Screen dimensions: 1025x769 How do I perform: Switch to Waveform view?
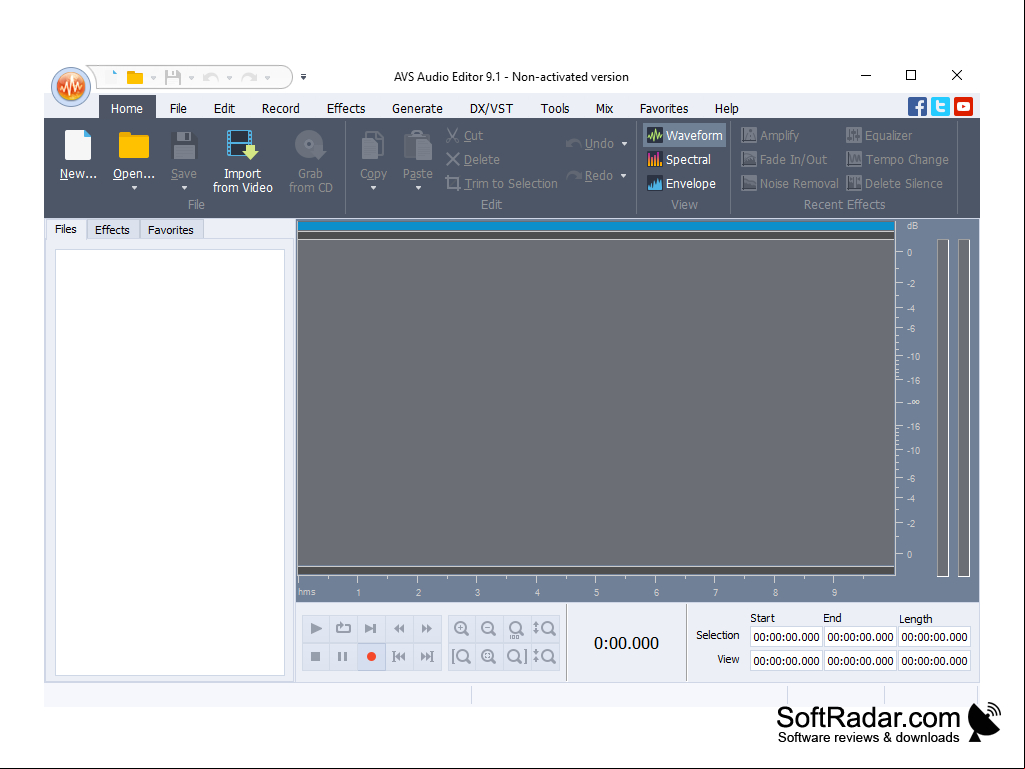(x=684, y=135)
